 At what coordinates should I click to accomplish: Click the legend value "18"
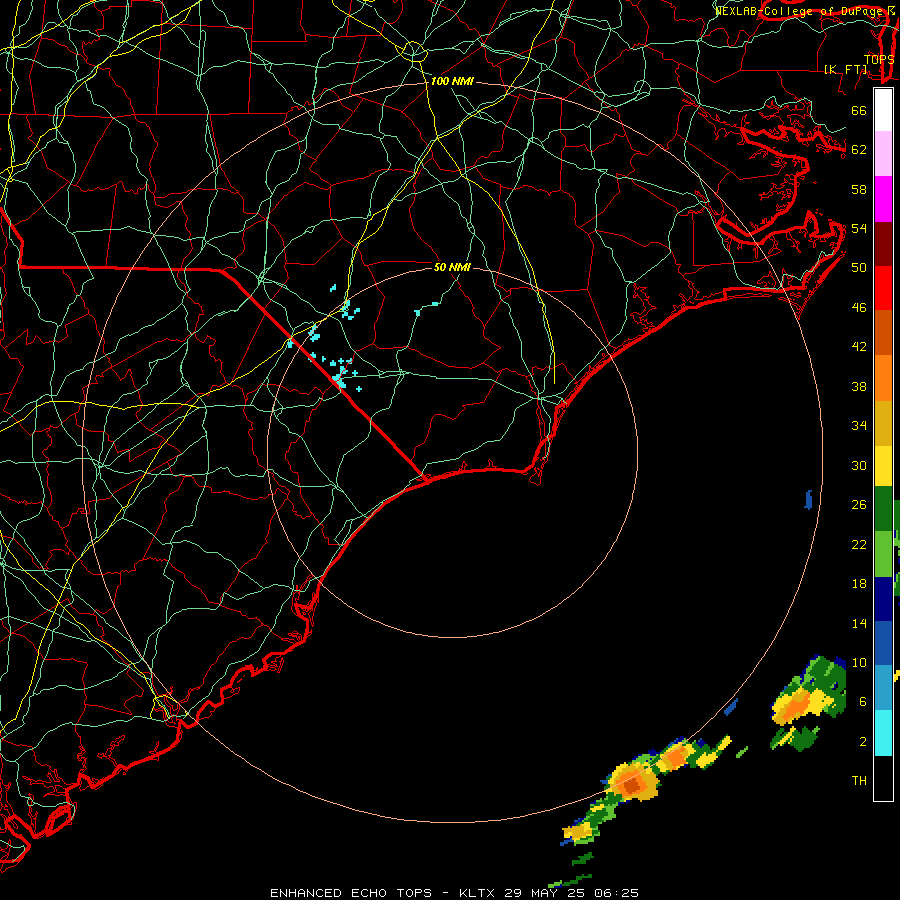point(859,584)
